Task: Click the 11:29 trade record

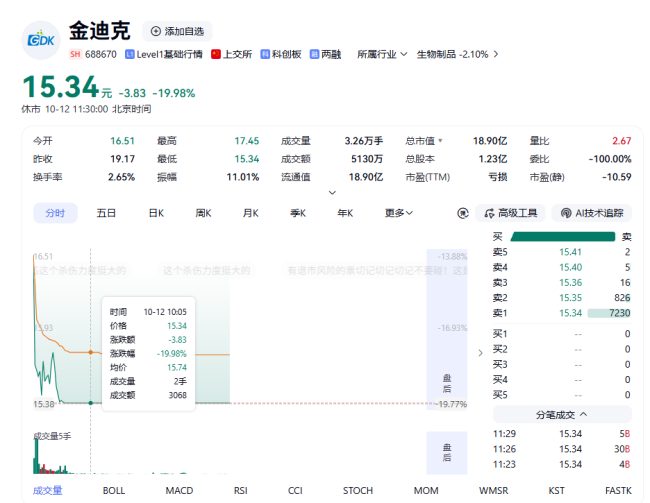Action: (x=561, y=434)
